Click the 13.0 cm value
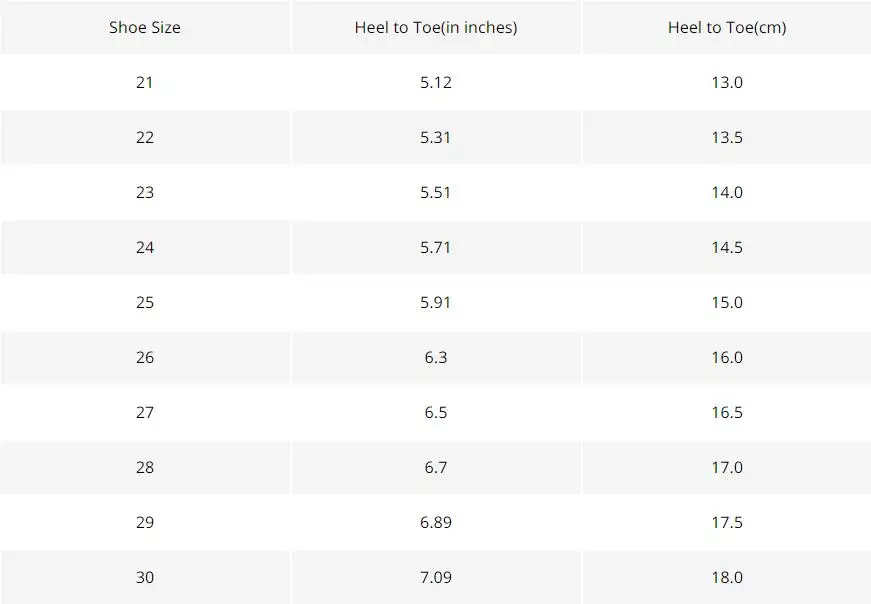 point(727,82)
